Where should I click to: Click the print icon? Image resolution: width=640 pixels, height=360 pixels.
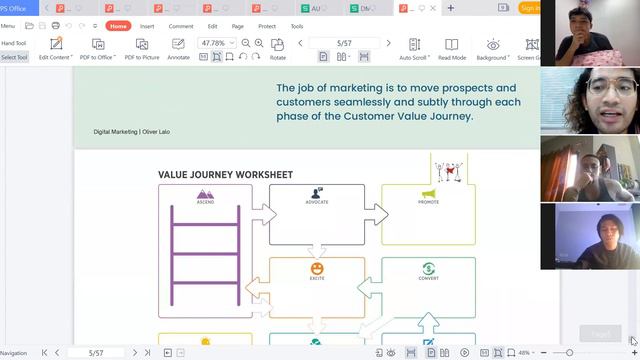click(56, 26)
